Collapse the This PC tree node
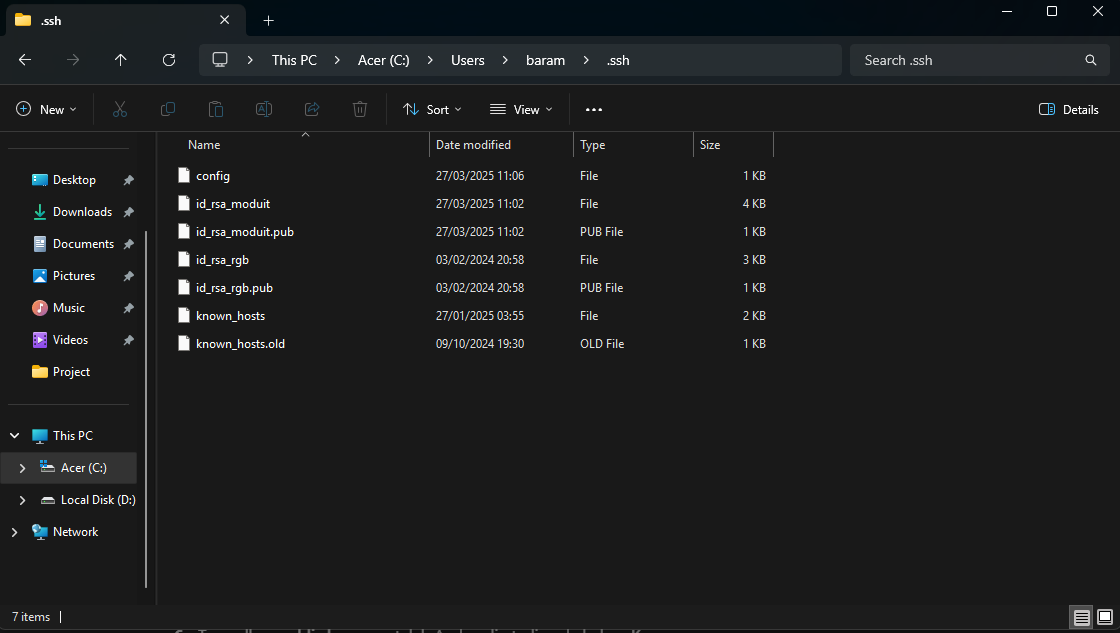This screenshot has width=1120, height=633. coord(15,436)
